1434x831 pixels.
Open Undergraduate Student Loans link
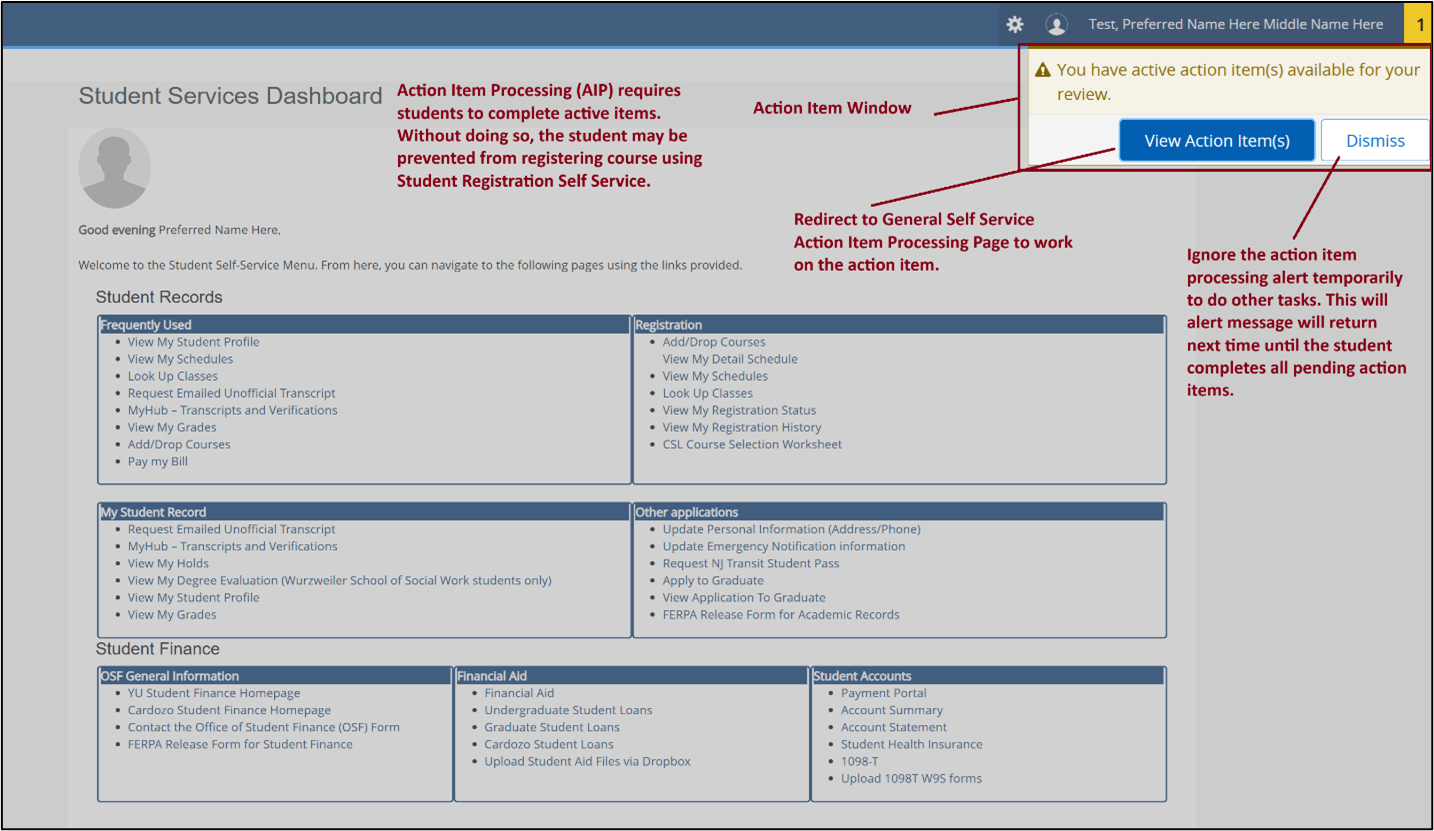[568, 710]
